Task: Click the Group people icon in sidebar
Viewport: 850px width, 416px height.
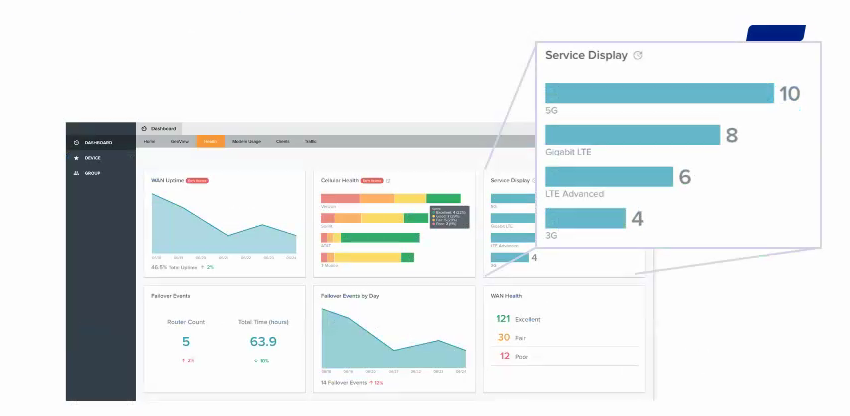Action: coord(77,173)
